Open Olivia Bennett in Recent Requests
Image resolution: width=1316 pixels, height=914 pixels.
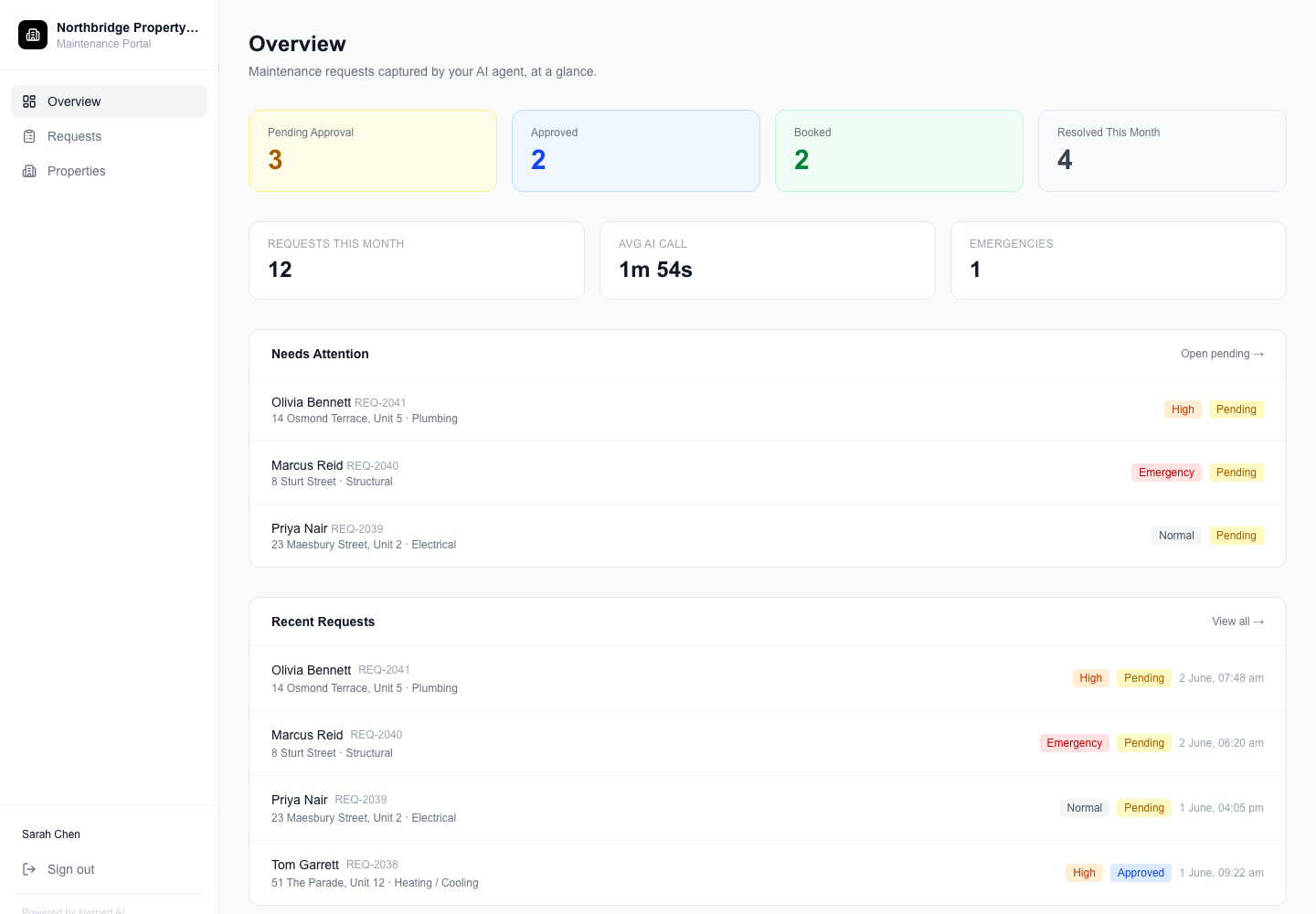pyautogui.click(x=768, y=678)
